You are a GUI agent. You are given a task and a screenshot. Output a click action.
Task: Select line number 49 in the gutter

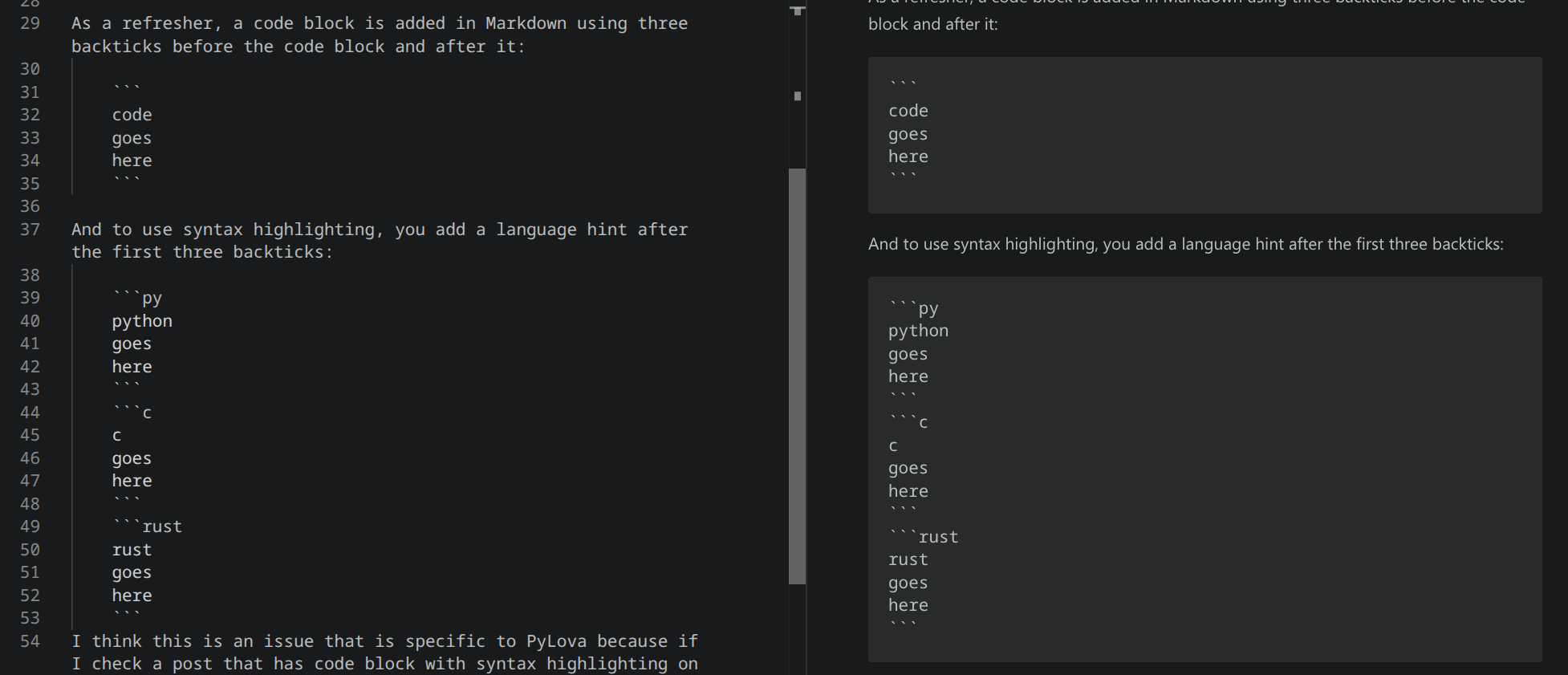pyautogui.click(x=30, y=527)
